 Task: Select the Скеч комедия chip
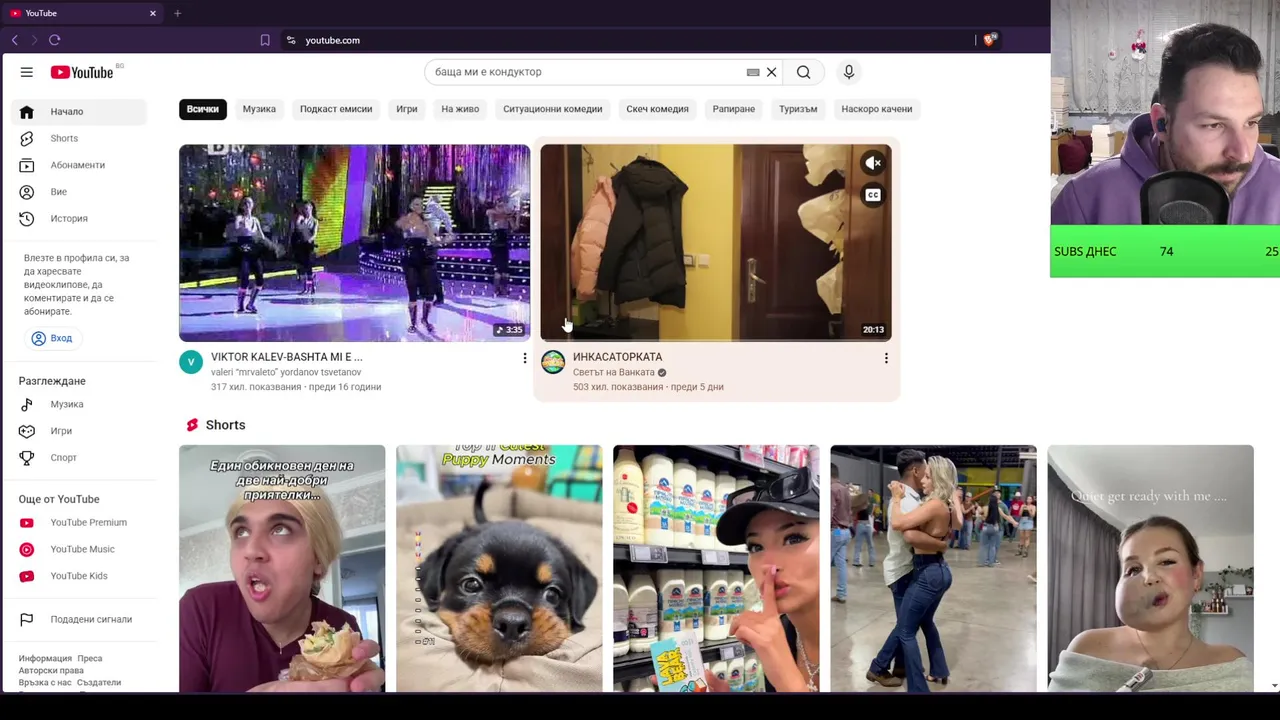coord(657,109)
